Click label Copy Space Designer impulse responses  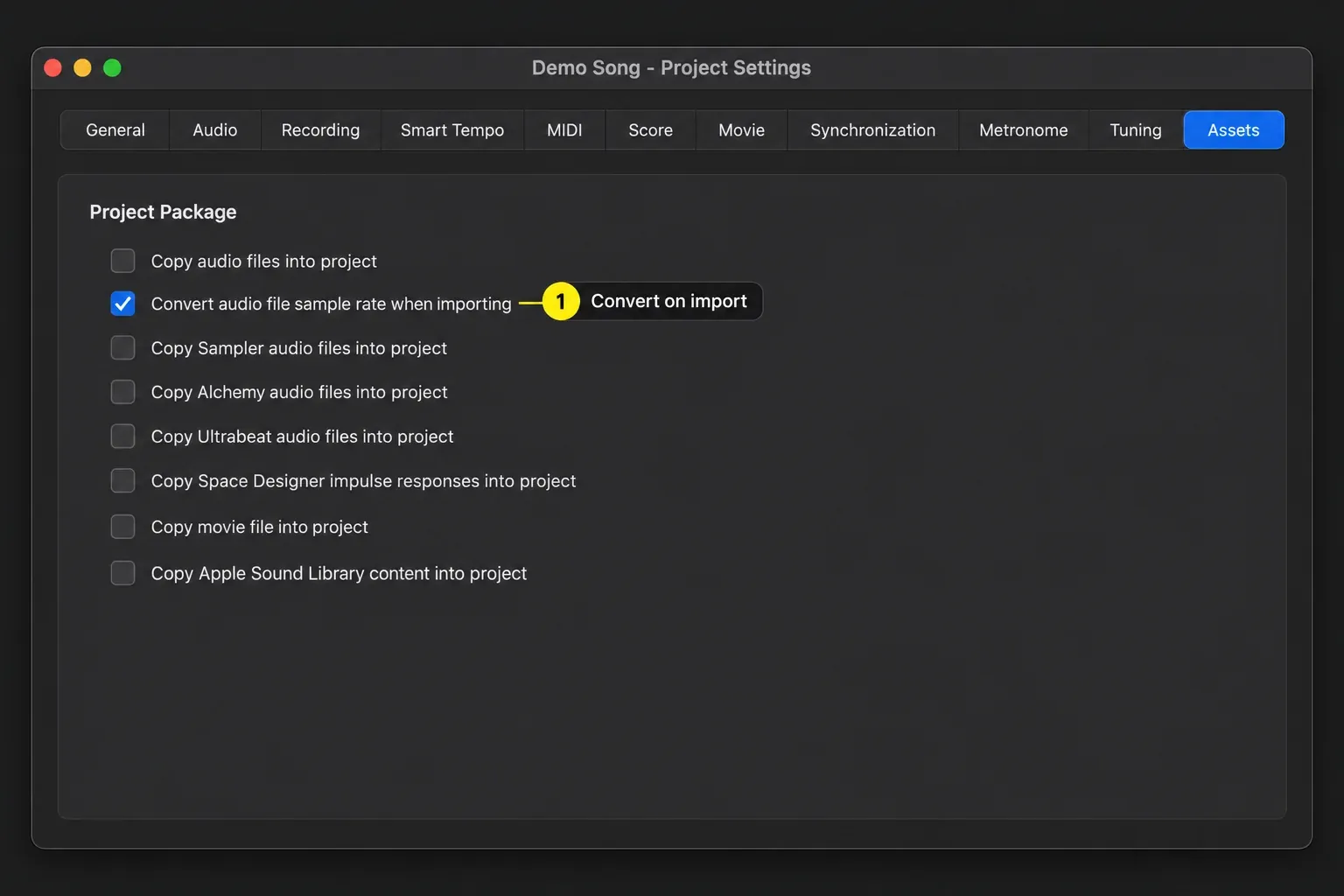(363, 480)
